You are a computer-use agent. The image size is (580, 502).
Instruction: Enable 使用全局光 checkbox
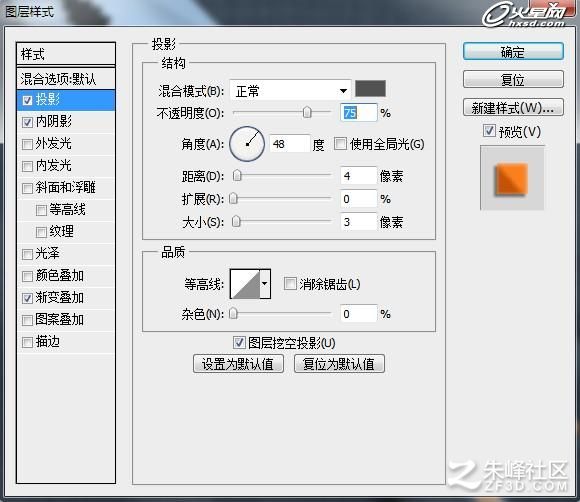[x=340, y=144]
